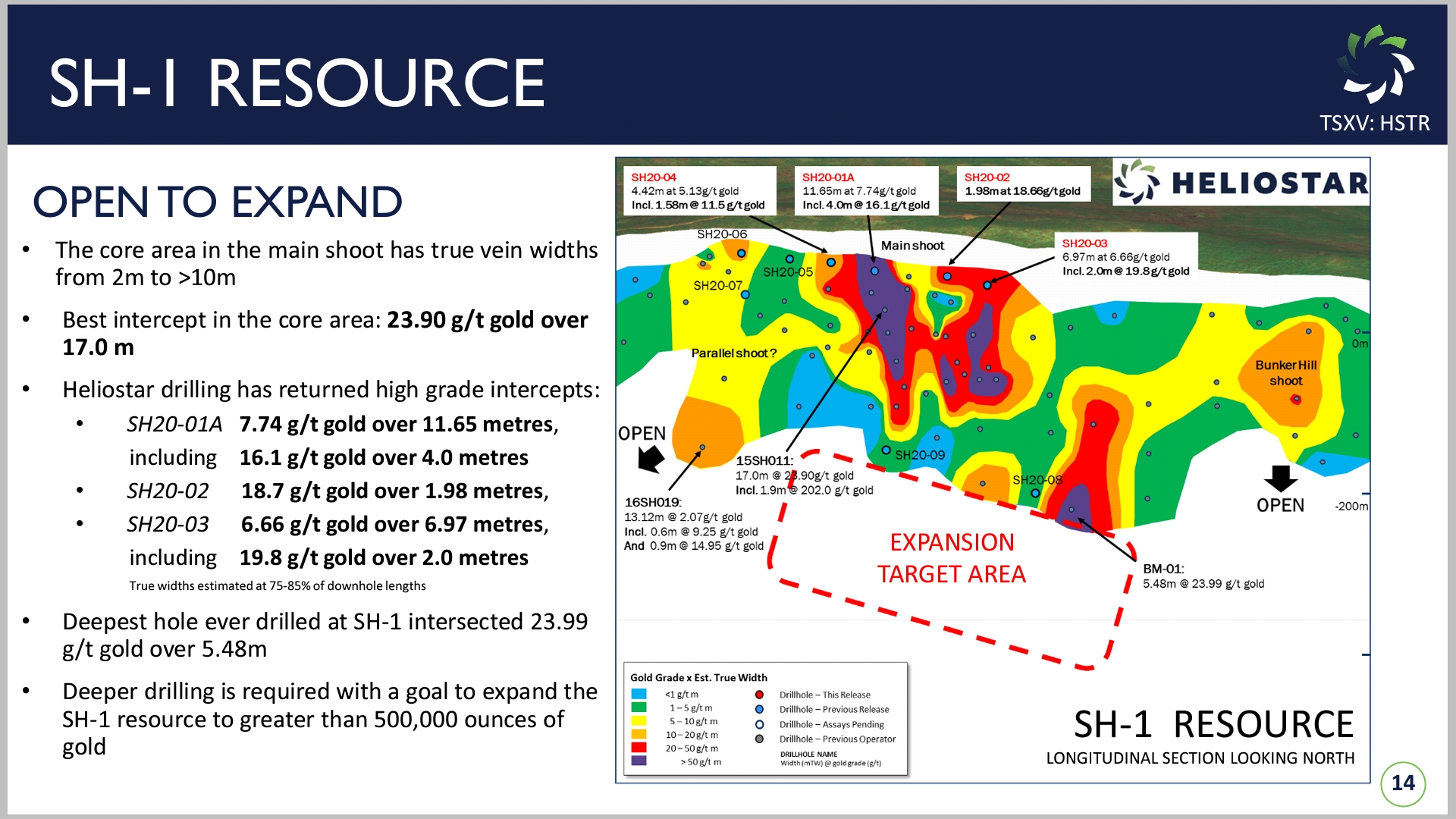Viewport: 1456px width, 819px height.
Task: Click the white Assays Pending legend circle
Action: [x=759, y=724]
